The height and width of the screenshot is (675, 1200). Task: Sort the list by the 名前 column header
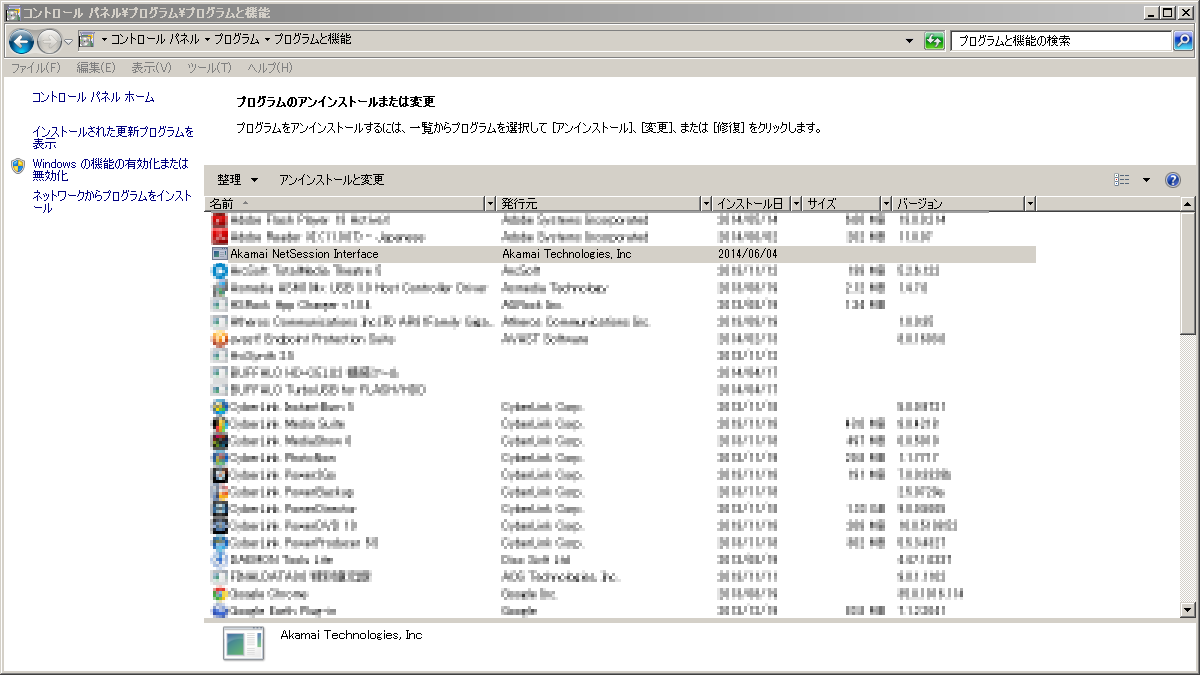click(x=345, y=204)
